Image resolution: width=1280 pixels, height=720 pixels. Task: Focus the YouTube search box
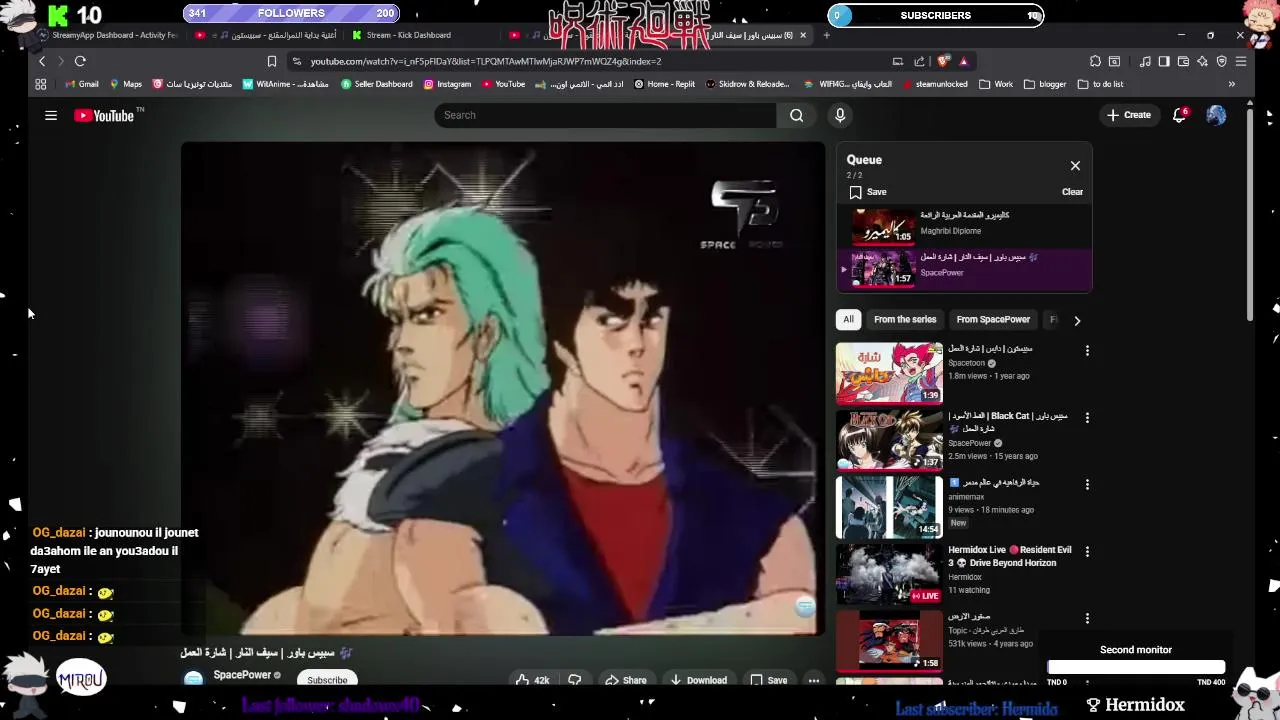pos(605,115)
